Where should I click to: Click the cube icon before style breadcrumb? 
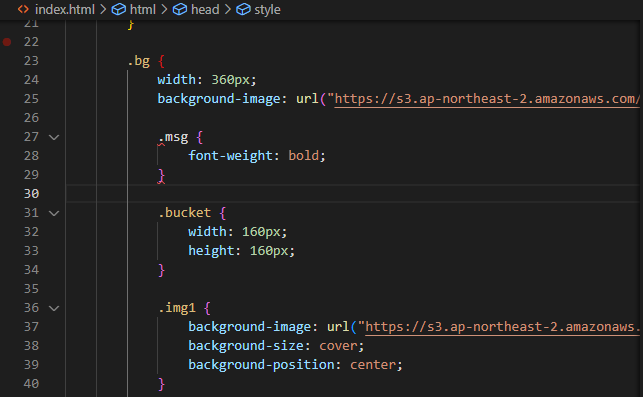[243, 9]
